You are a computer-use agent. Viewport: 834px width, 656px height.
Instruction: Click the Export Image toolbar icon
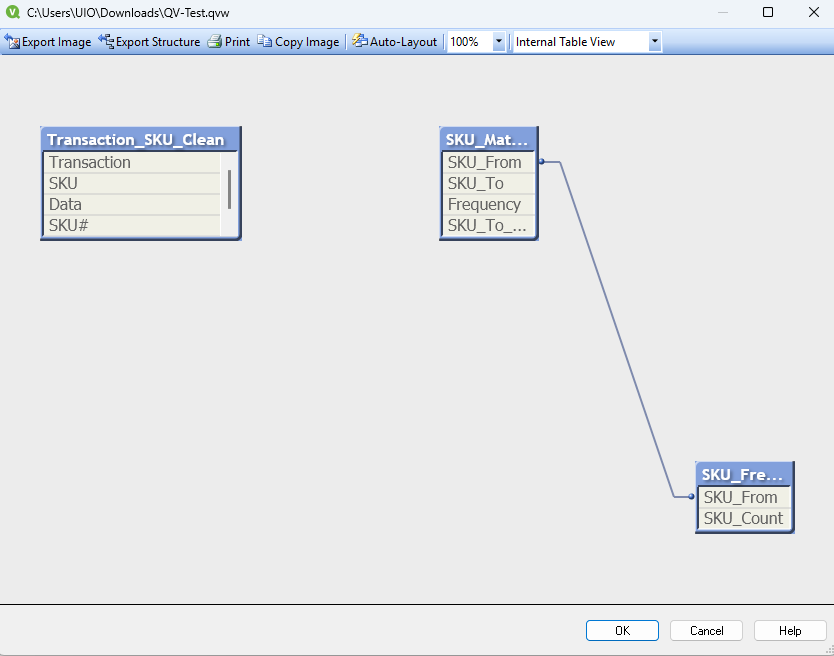point(12,41)
